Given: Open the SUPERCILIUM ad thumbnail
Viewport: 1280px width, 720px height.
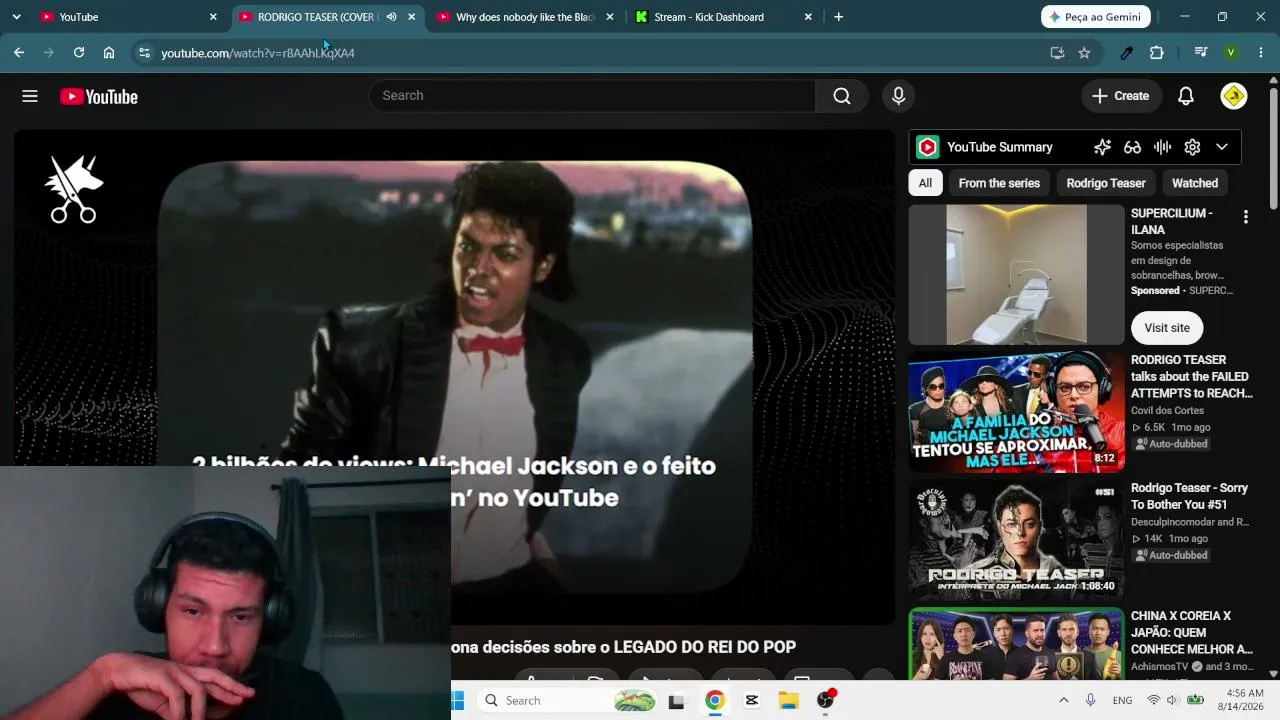Looking at the screenshot, I should pos(1016,275).
